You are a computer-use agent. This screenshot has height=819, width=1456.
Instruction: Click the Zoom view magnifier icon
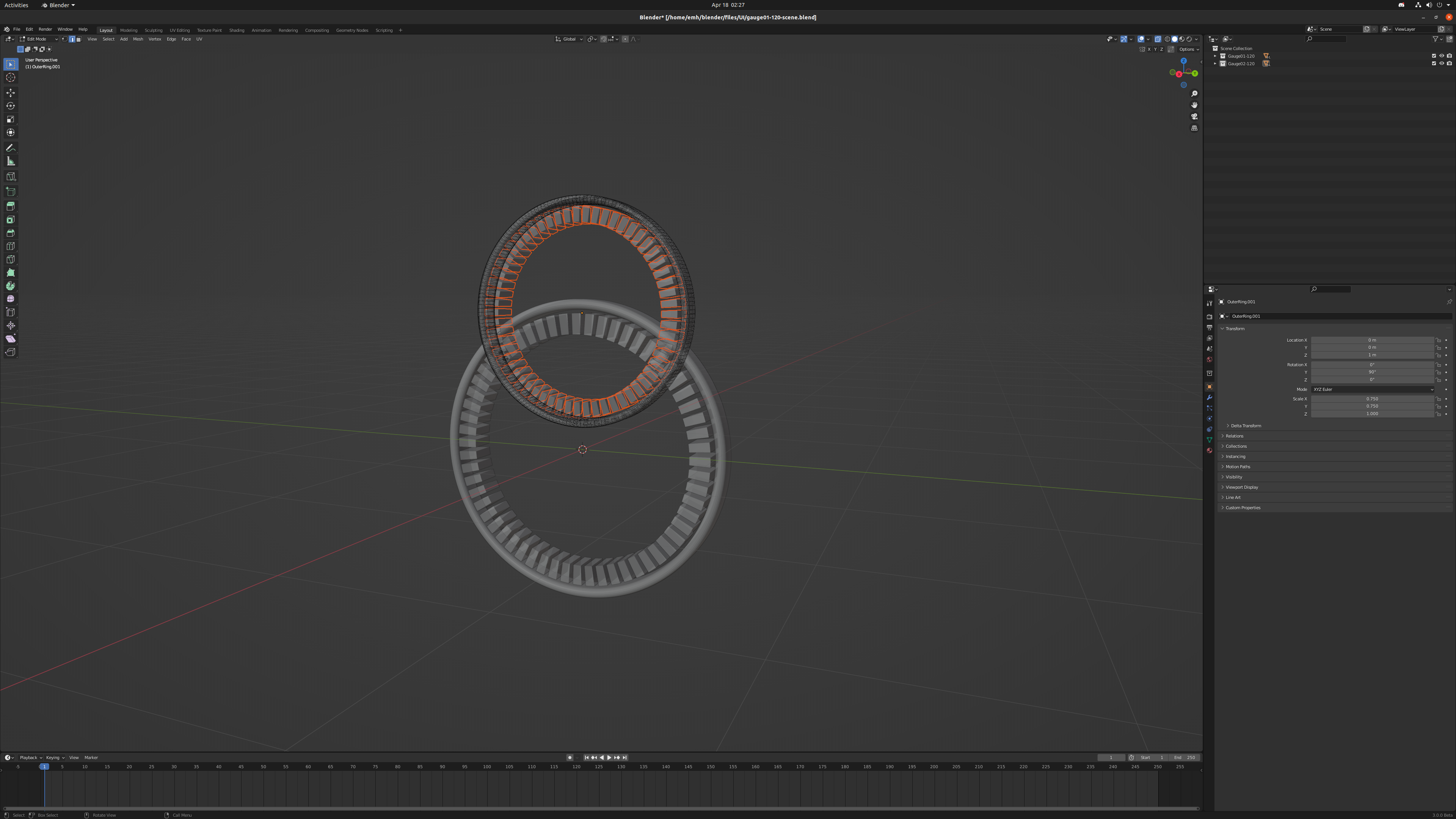pos(1194,94)
